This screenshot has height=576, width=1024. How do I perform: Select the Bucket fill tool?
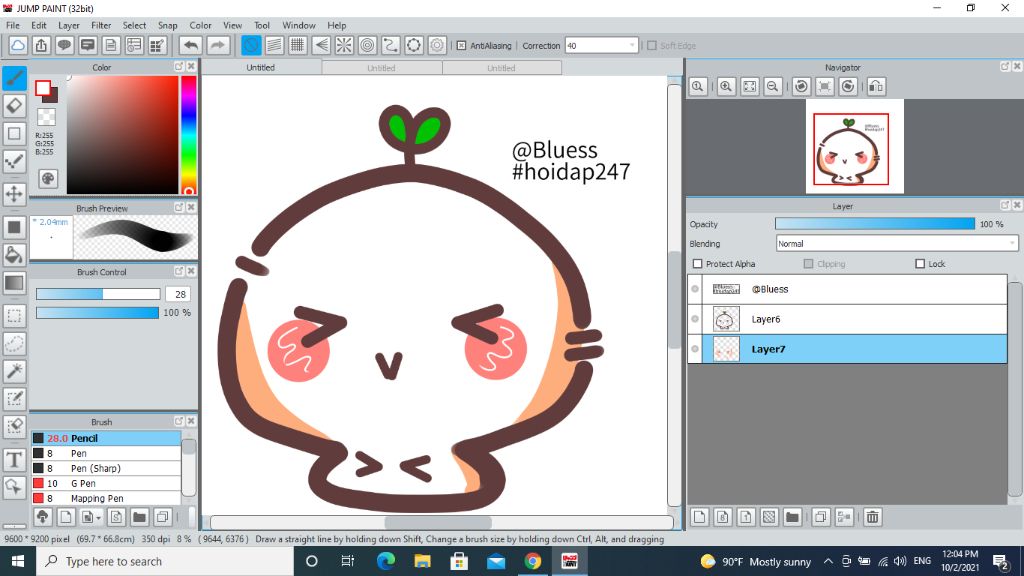(x=14, y=255)
